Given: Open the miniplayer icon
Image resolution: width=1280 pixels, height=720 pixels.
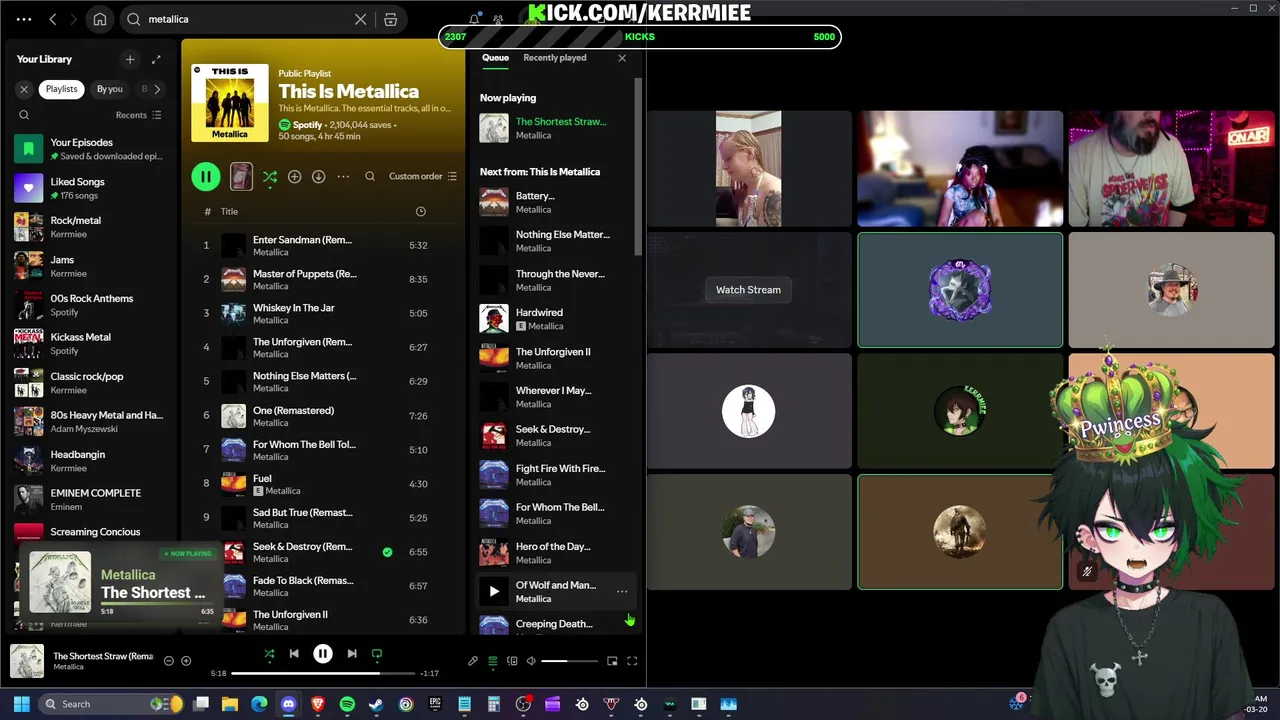Looking at the screenshot, I should coord(612,661).
